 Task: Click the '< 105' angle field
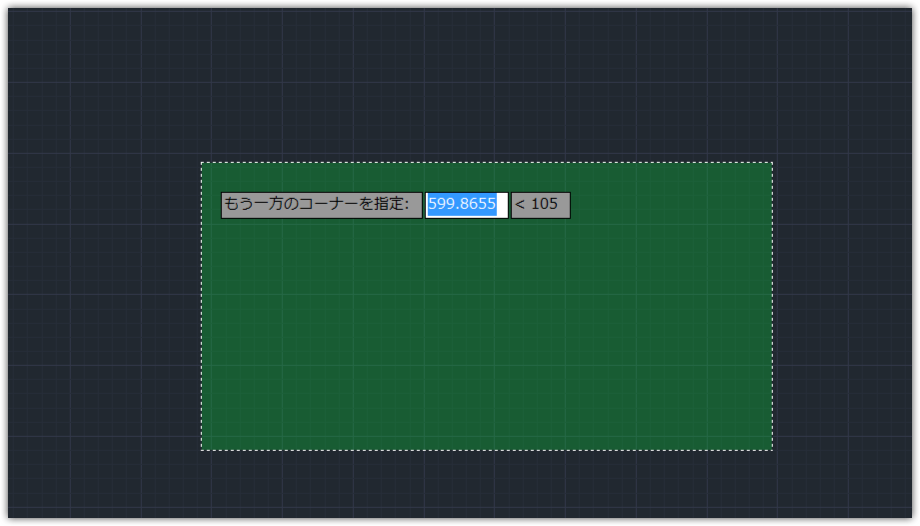[x=540, y=205]
